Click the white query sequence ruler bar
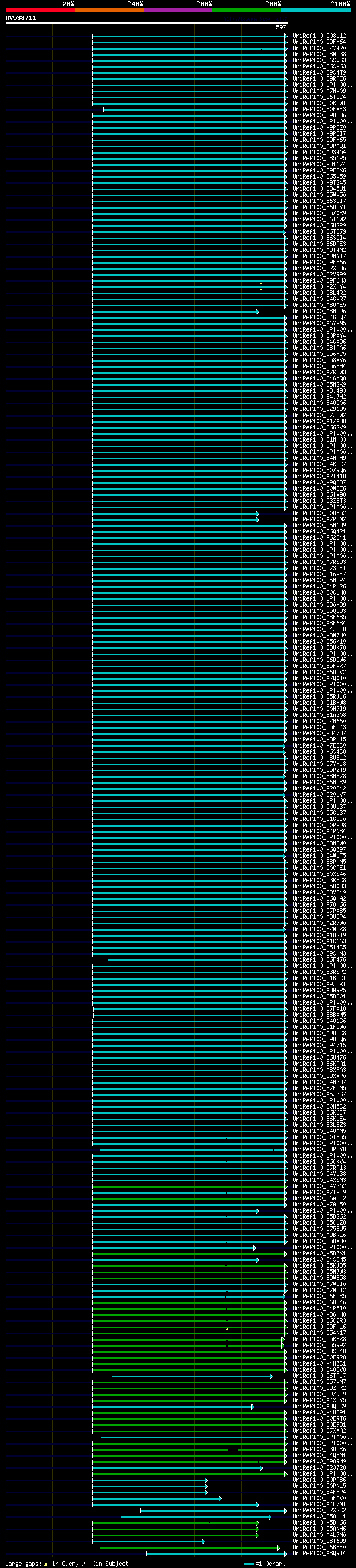This screenshot has height=1568, width=356. pyautogui.click(x=146, y=23)
